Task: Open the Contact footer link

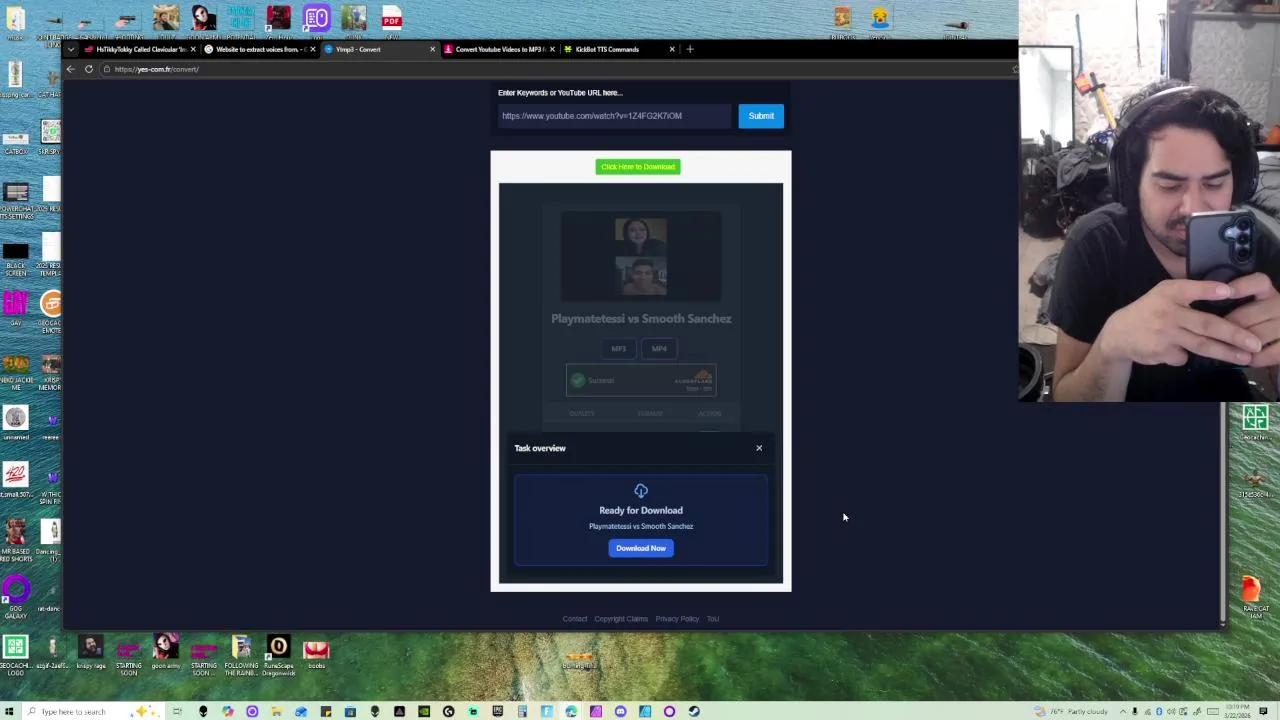Action: (575, 619)
